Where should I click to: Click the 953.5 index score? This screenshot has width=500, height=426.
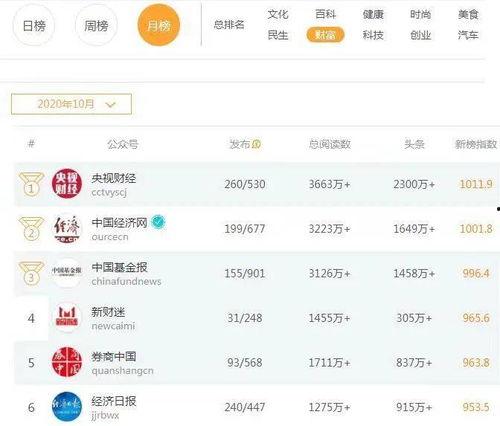point(476,407)
